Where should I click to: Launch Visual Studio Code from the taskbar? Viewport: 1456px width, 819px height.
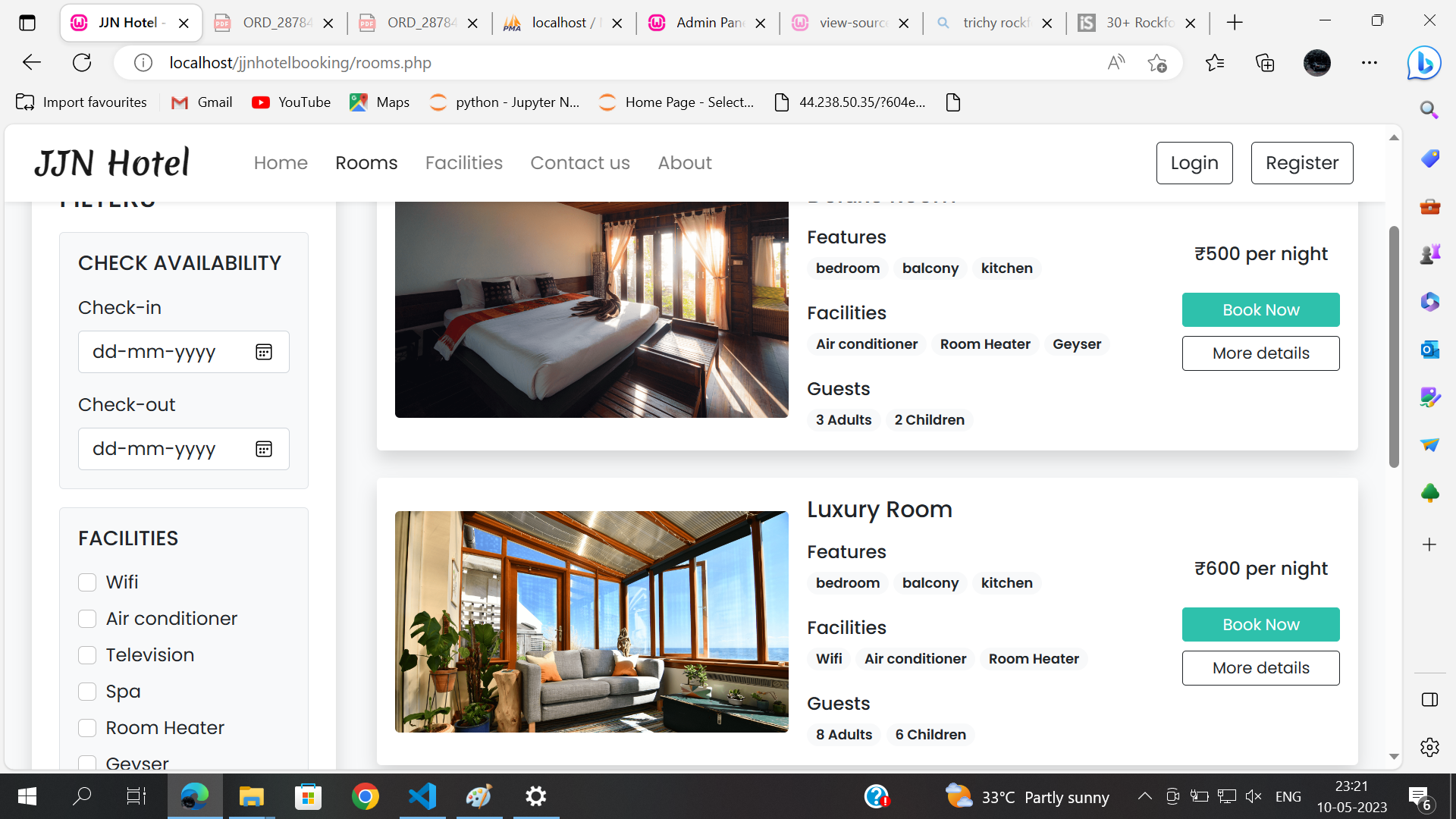pyautogui.click(x=422, y=795)
